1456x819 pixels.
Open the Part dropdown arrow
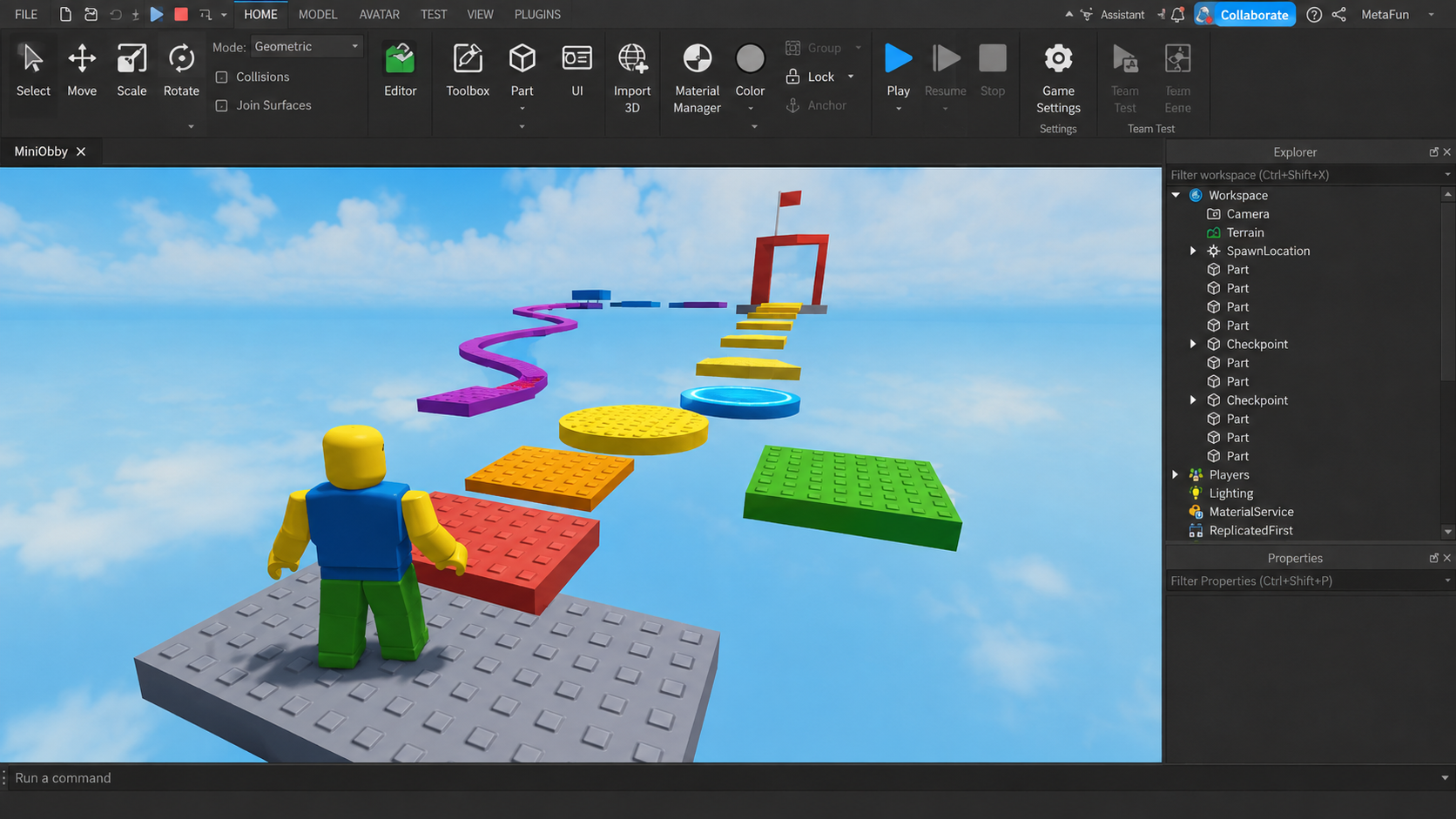(x=522, y=109)
